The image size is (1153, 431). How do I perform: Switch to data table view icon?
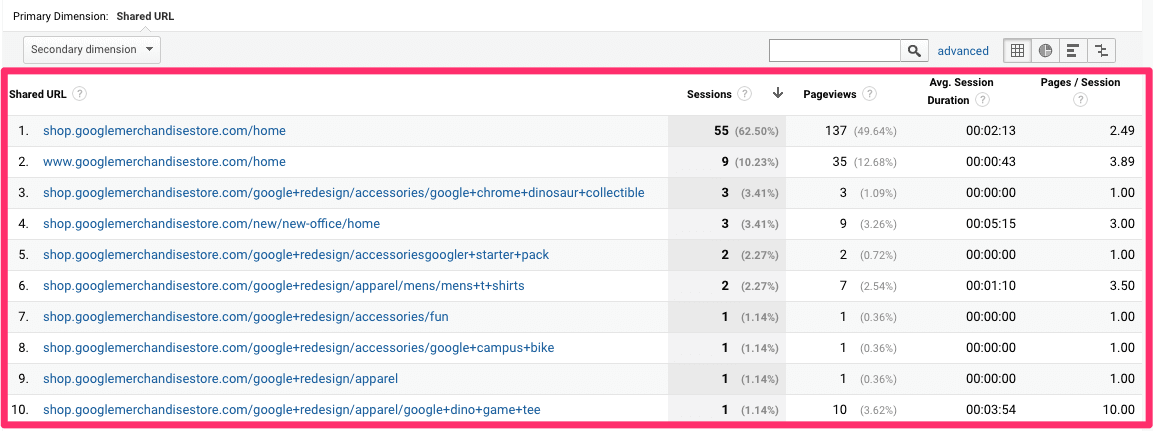pos(1017,51)
